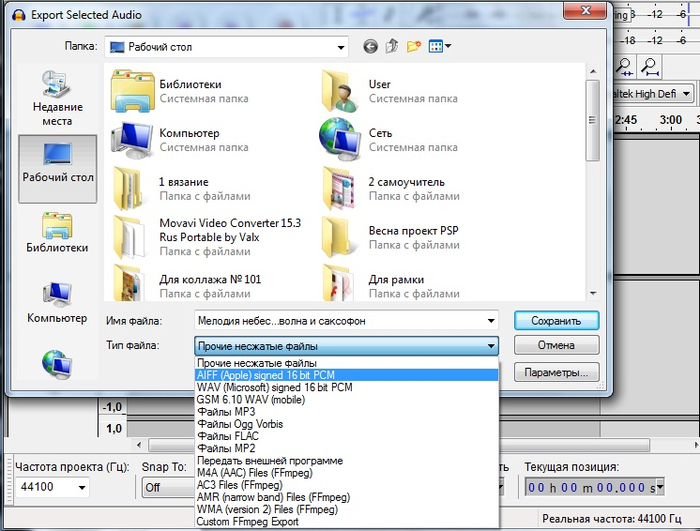Click the Audacity horizontal track scrollbar thumb
700x531 pixels.
click(x=399, y=445)
